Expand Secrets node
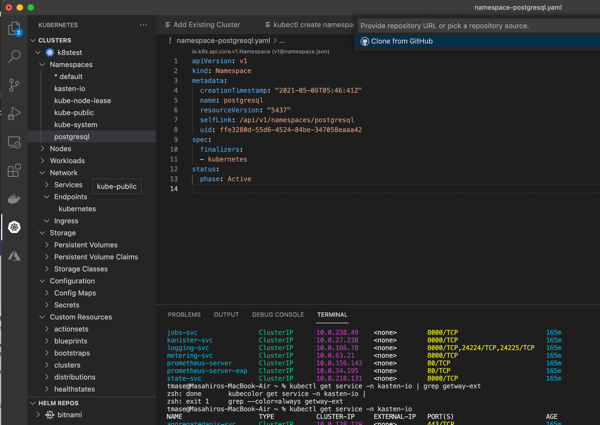Image resolution: width=600 pixels, height=425 pixels. tap(47, 305)
